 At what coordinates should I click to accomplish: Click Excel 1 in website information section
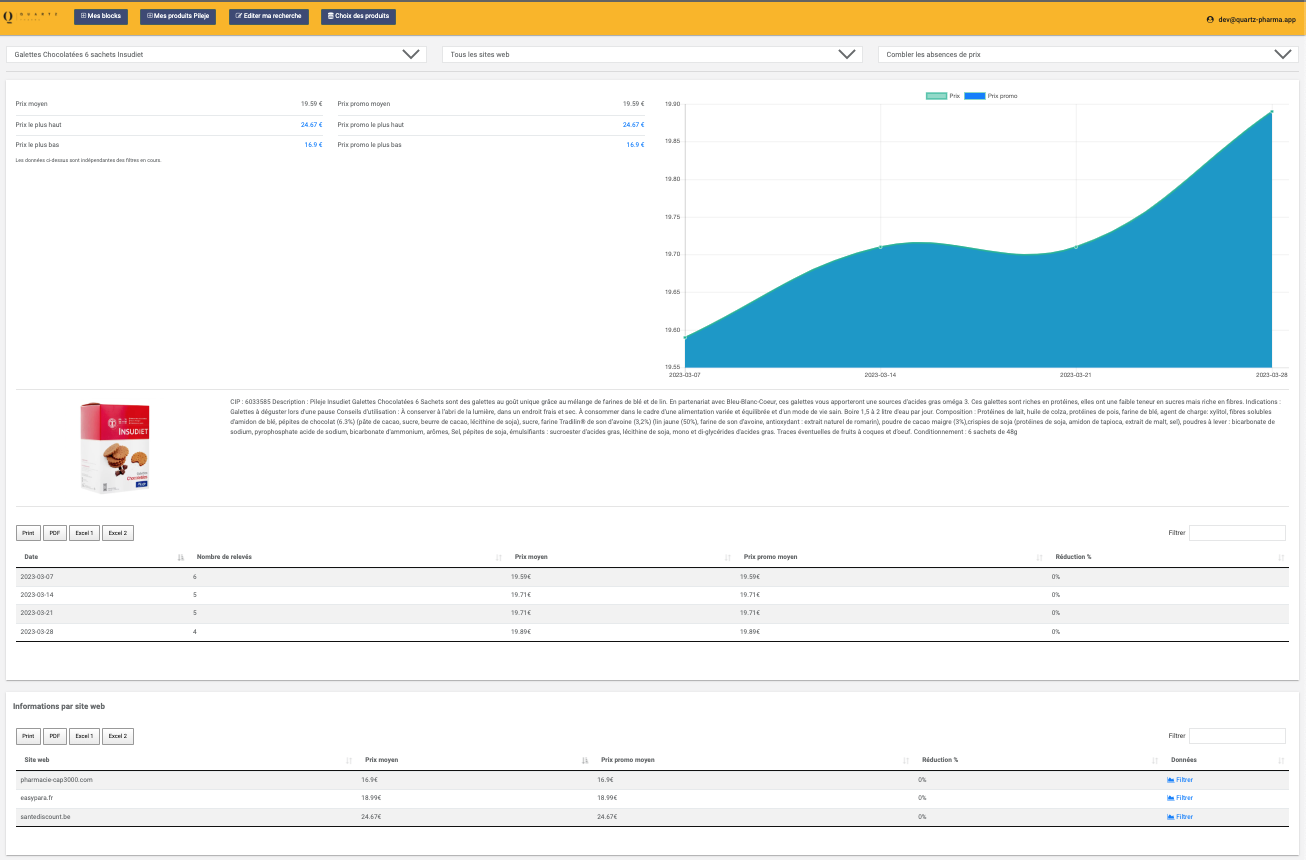pos(84,737)
